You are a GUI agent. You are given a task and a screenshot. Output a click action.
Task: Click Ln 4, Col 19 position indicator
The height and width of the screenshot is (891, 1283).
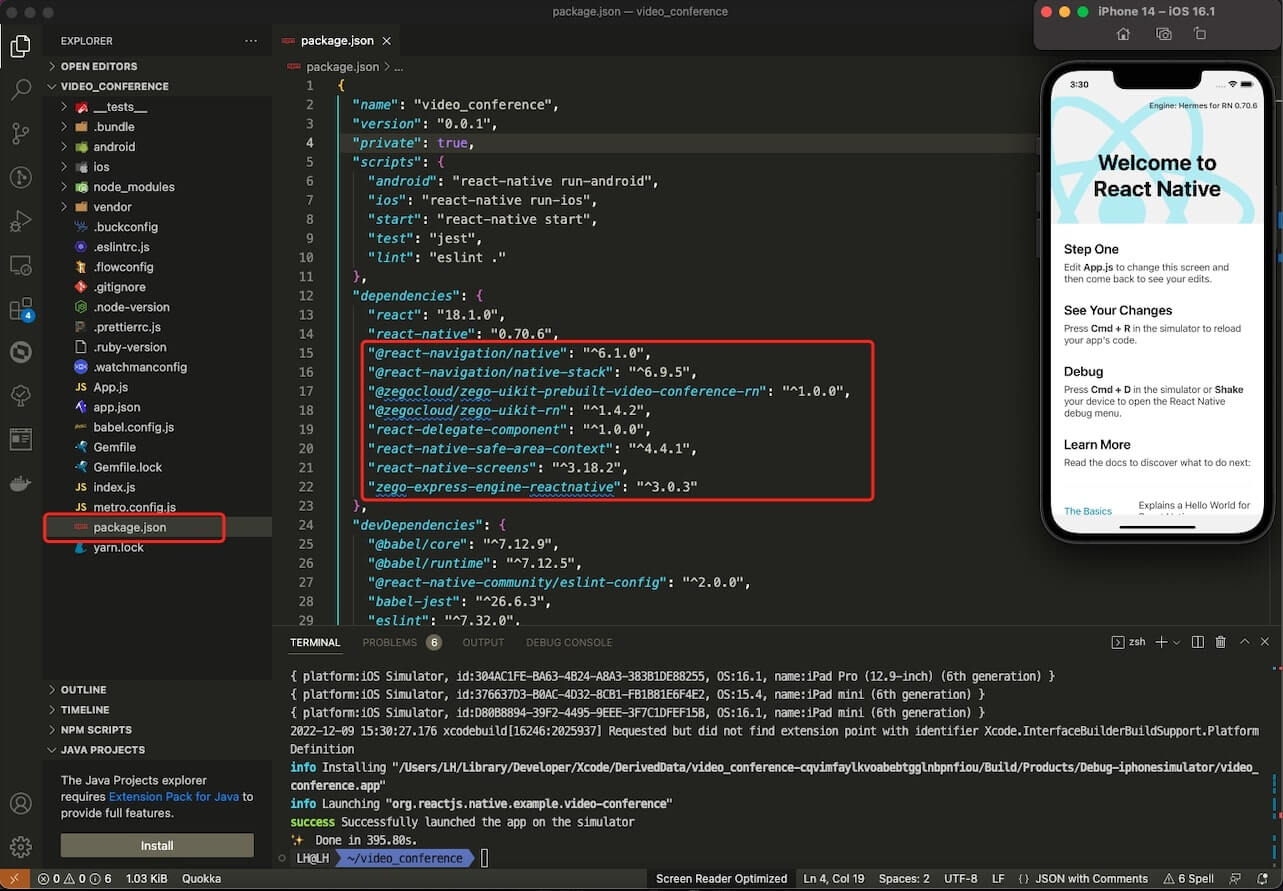pyautogui.click(x=834, y=879)
